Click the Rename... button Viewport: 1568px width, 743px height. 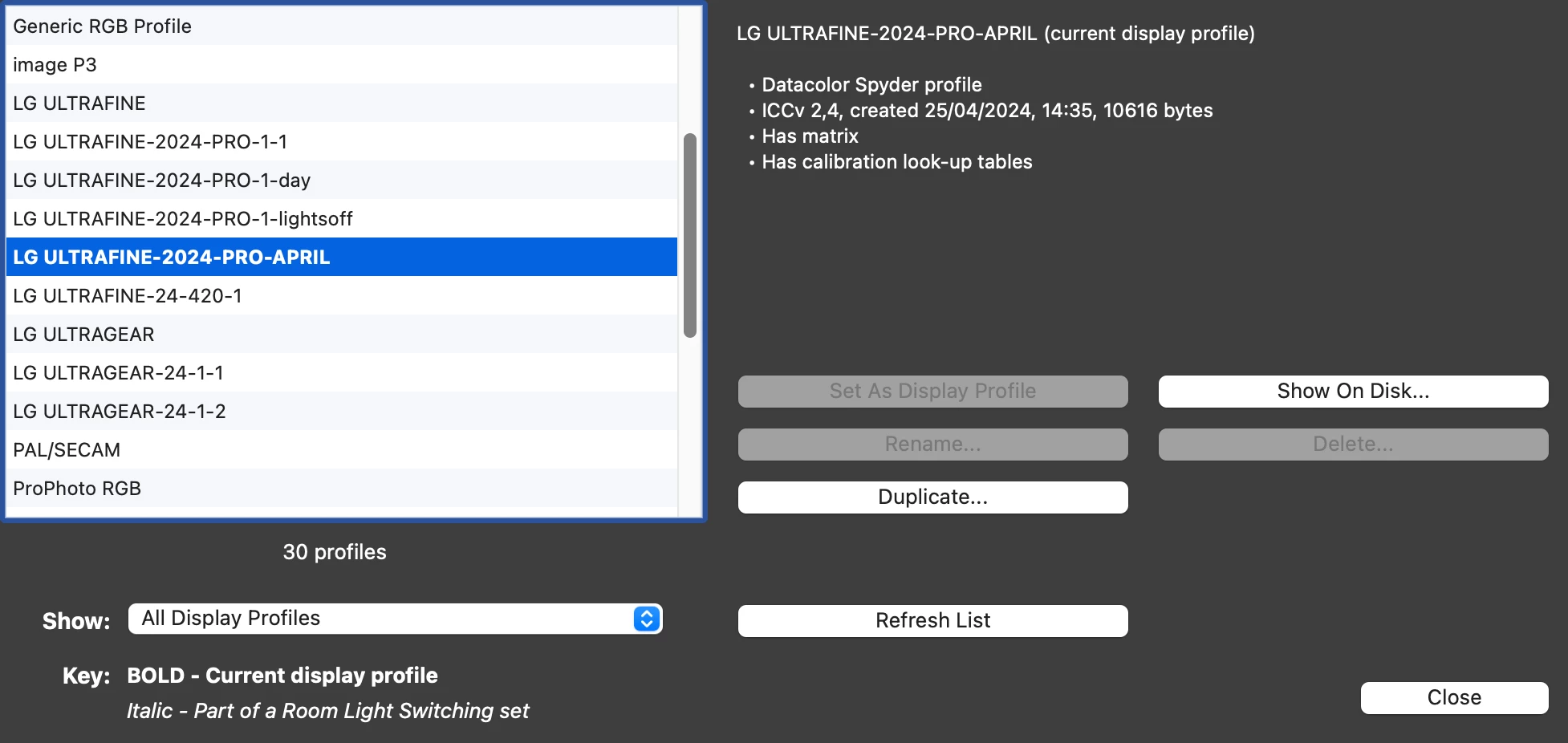click(932, 445)
